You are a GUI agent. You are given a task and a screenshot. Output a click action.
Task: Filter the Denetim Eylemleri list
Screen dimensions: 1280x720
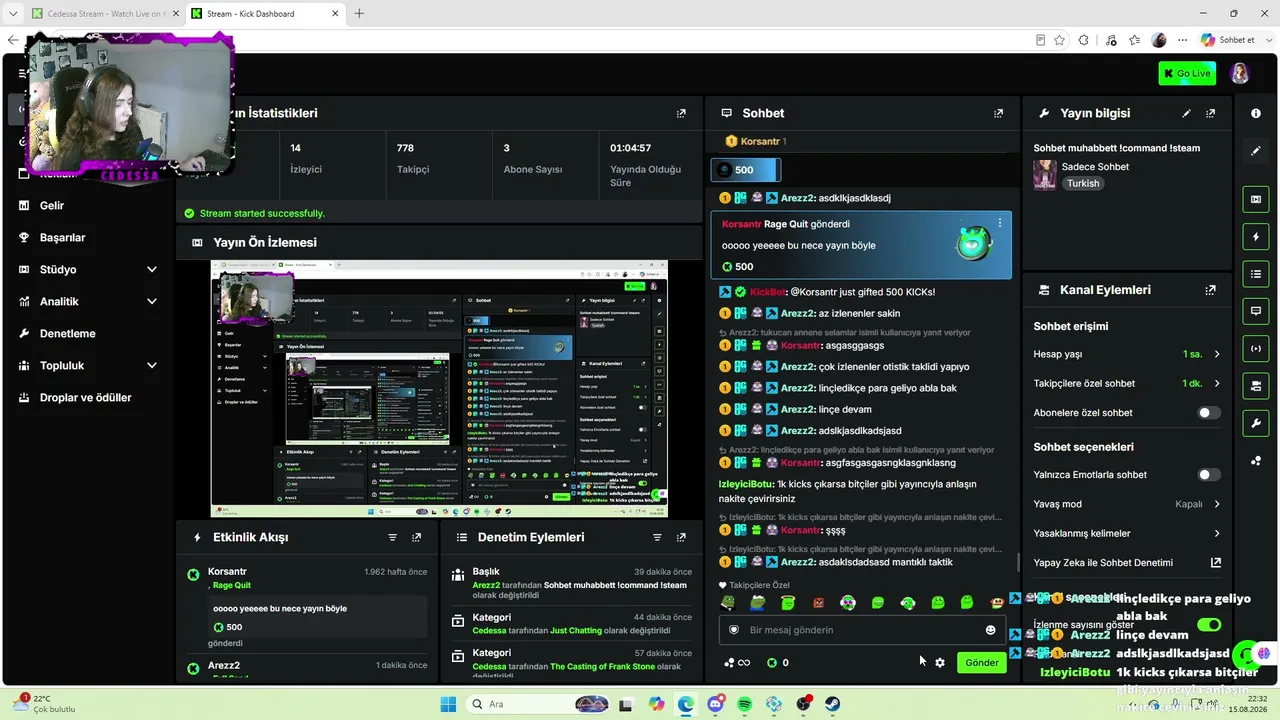[x=657, y=537]
